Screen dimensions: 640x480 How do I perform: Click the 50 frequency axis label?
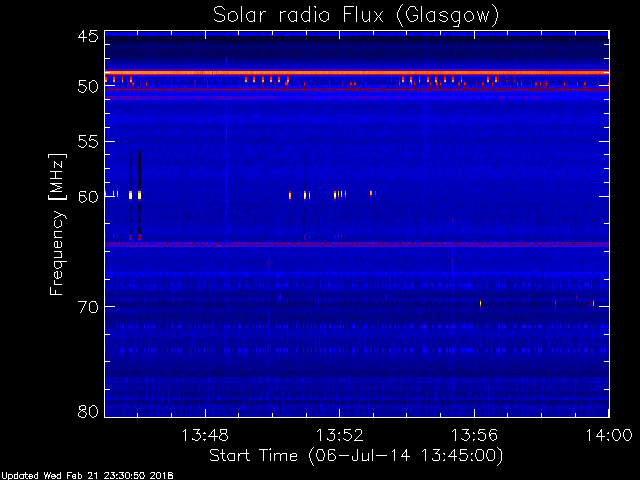(88, 87)
